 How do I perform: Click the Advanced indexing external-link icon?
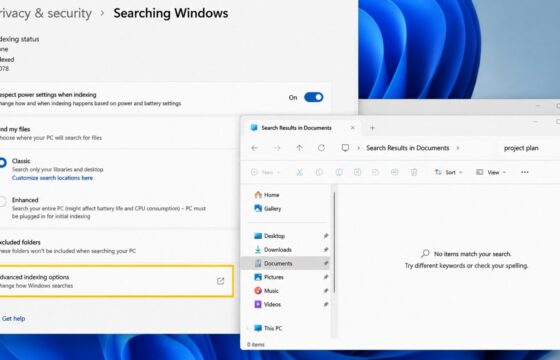221,281
